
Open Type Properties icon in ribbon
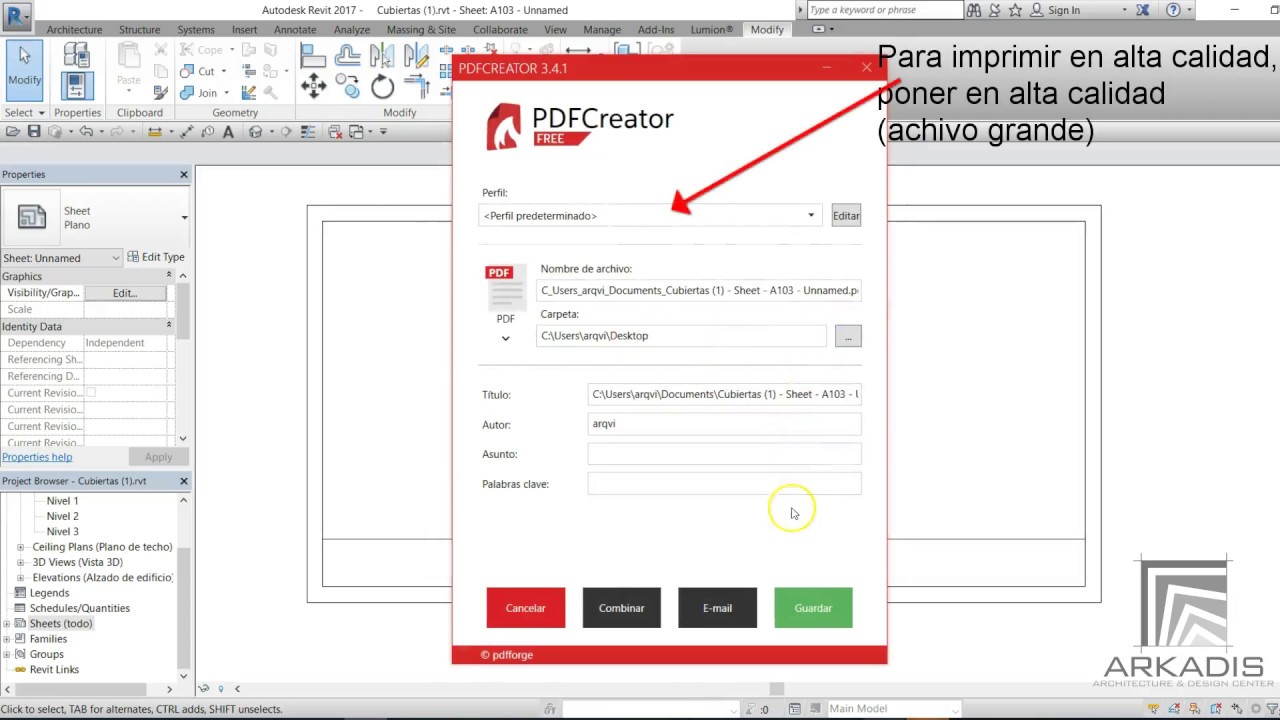pyautogui.click(x=77, y=56)
